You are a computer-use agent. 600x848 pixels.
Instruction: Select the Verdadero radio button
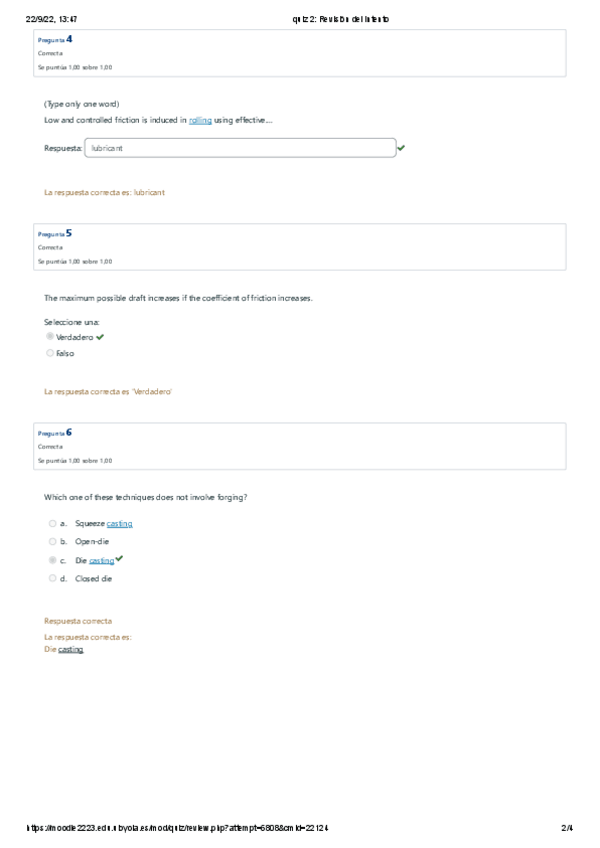point(50,338)
